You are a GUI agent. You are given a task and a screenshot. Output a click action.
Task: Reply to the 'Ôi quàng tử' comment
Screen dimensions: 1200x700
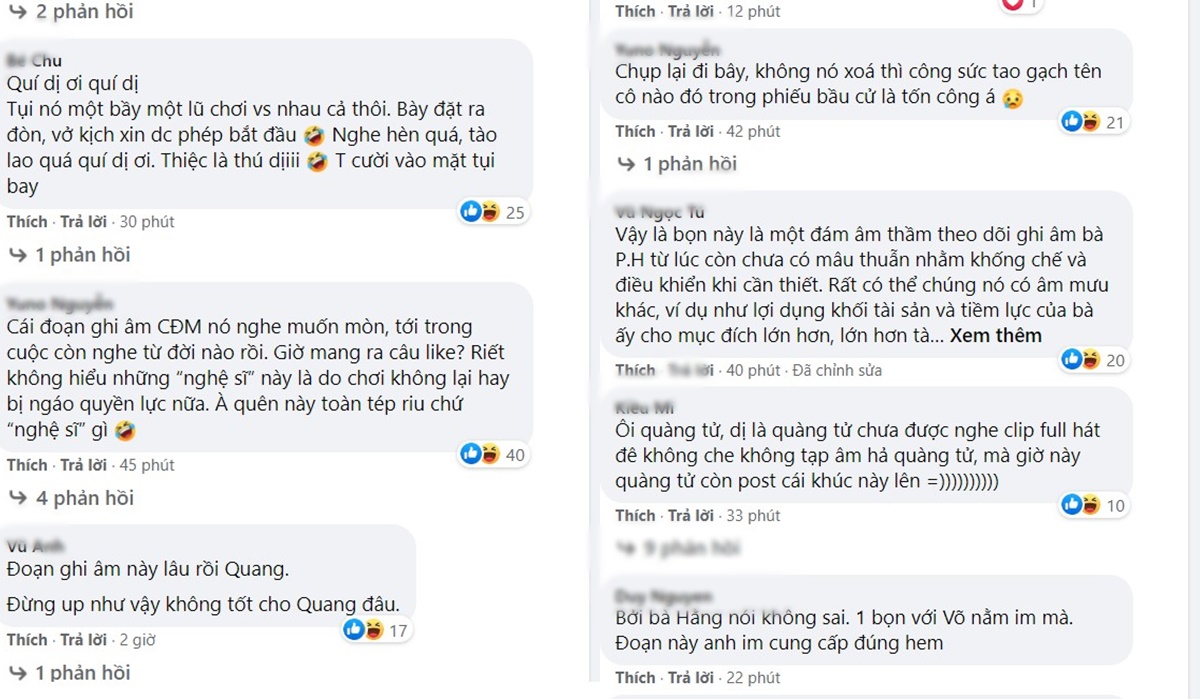pyautogui.click(x=691, y=516)
